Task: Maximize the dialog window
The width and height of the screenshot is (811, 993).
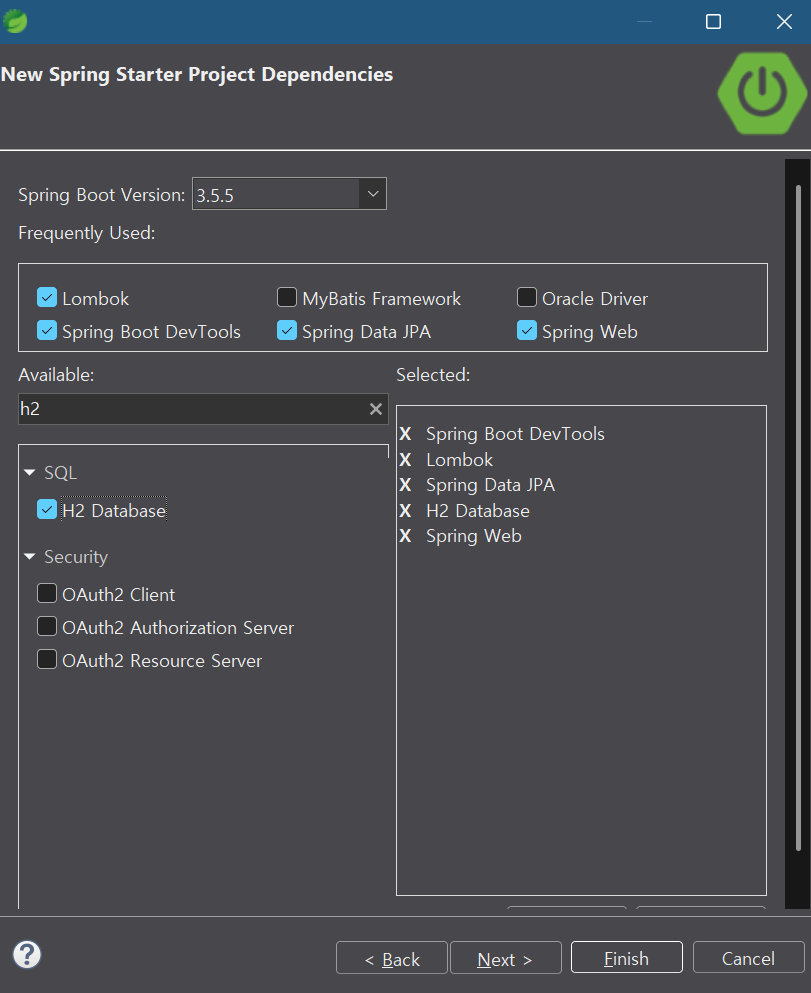Action: 714,22
